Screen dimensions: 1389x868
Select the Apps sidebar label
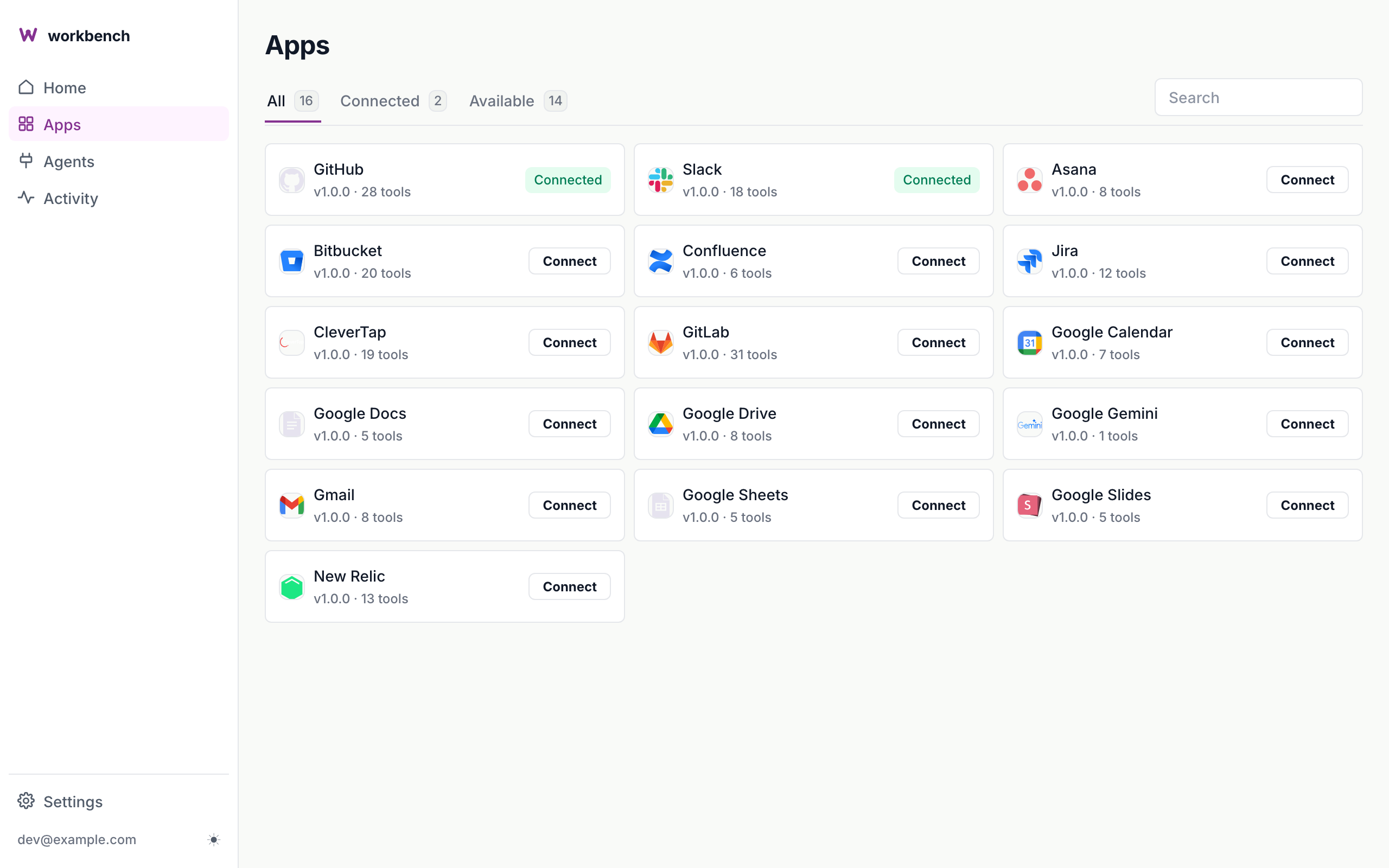[x=62, y=125]
